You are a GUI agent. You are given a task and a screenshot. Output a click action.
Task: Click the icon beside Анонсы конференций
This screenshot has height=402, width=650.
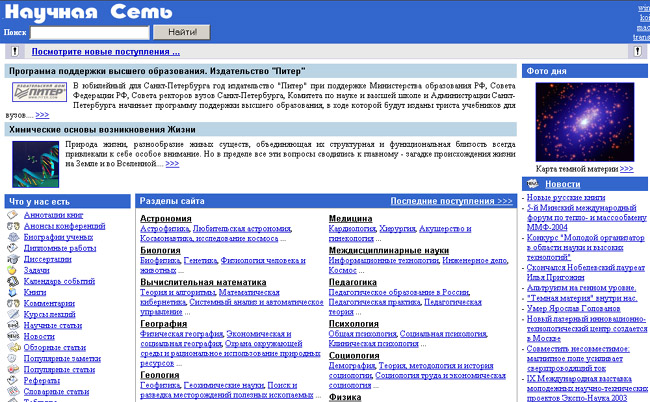click(11, 226)
